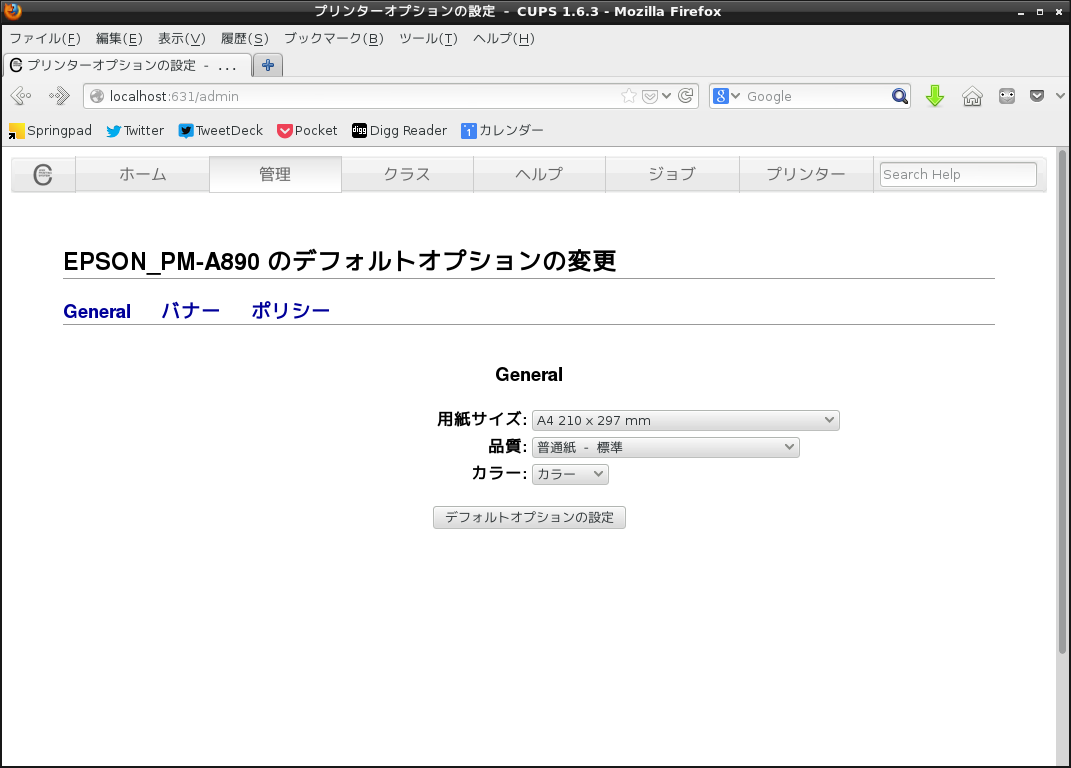Viewport: 1071px width, 768px height.
Task: Click the 品質 label
Action: [507, 446]
